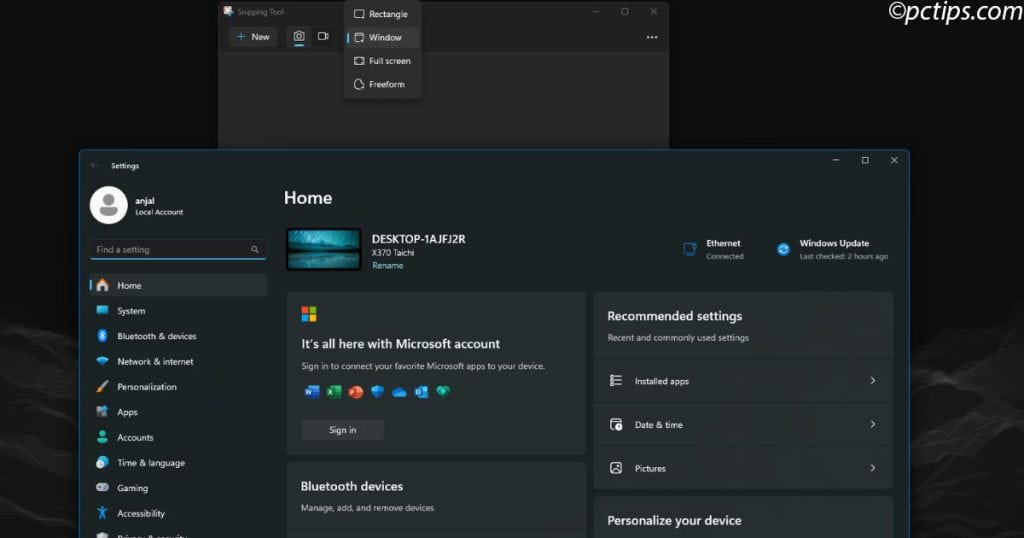1024x538 pixels.
Task: Switch to video Record mode icon
Action: [323, 37]
